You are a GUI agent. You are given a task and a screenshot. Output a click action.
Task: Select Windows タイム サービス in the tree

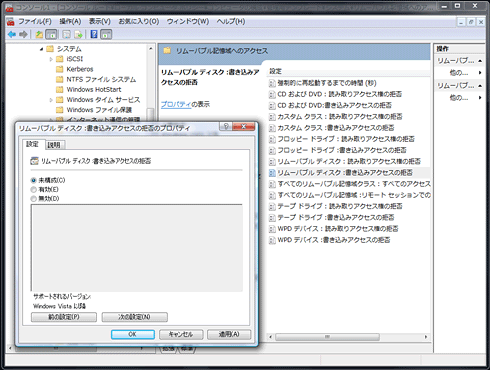[103, 100]
